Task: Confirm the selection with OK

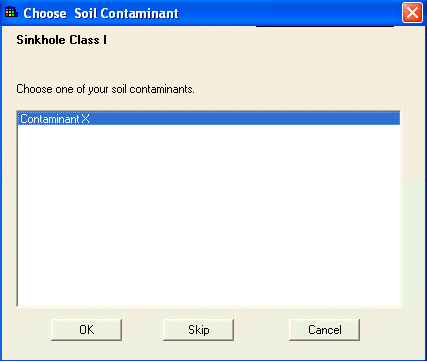Action: click(86, 330)
